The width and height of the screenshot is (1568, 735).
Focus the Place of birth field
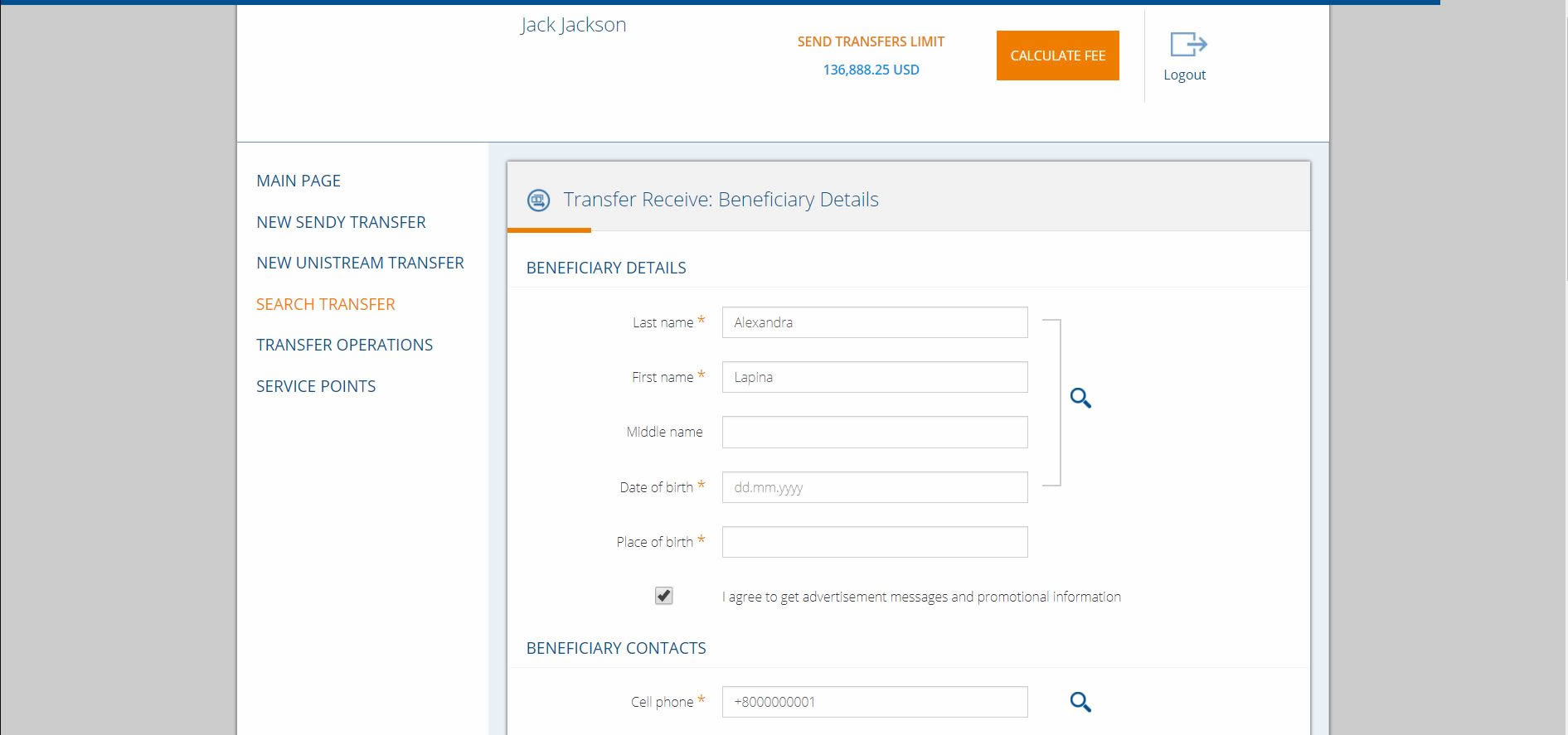pyautogui.click(x=875, y=542)
